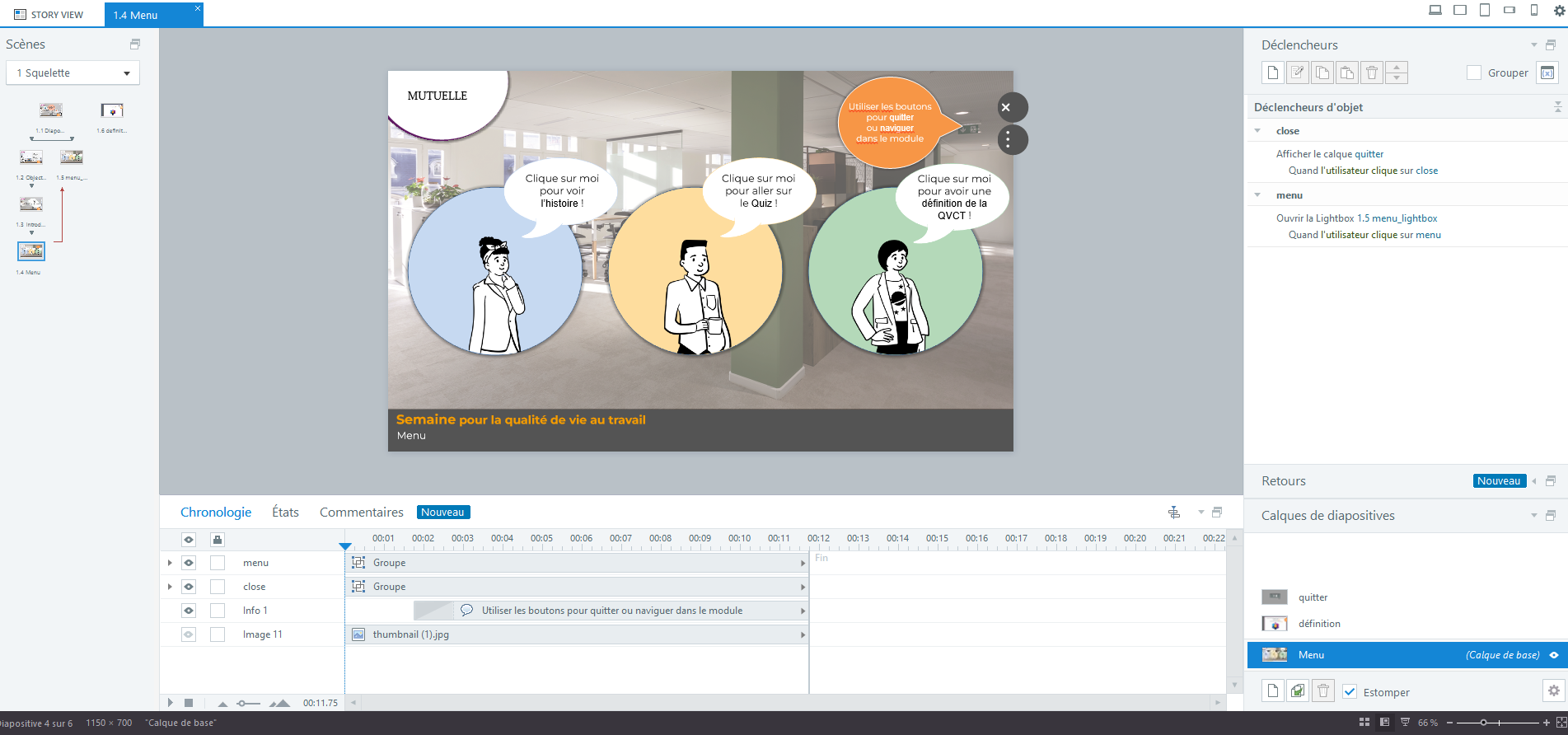Open the Commentaires tab
This screenshot has width=1568, height=735.
[361, 513]
